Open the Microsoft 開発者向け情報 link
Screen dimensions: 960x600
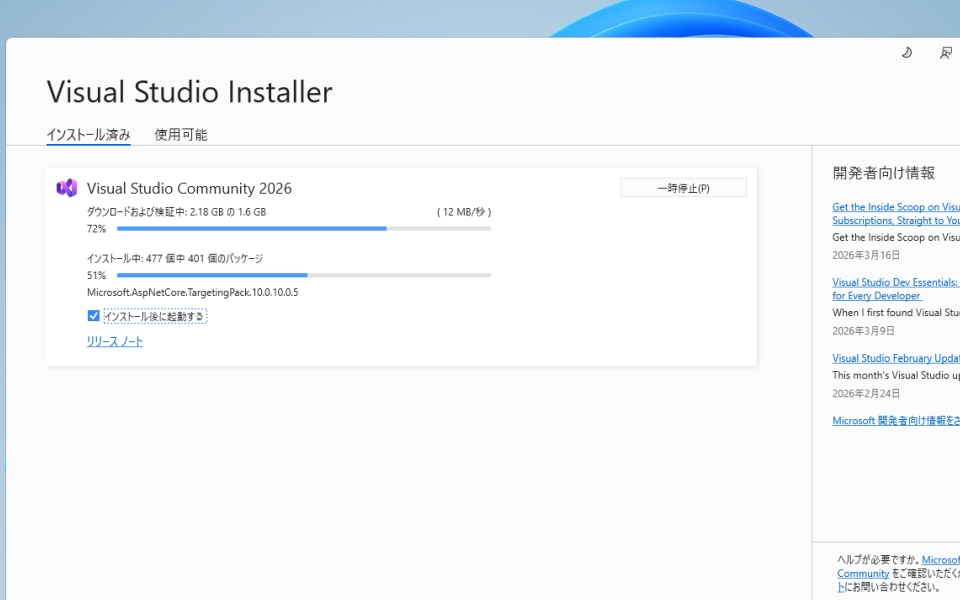[x=895, y=421]
